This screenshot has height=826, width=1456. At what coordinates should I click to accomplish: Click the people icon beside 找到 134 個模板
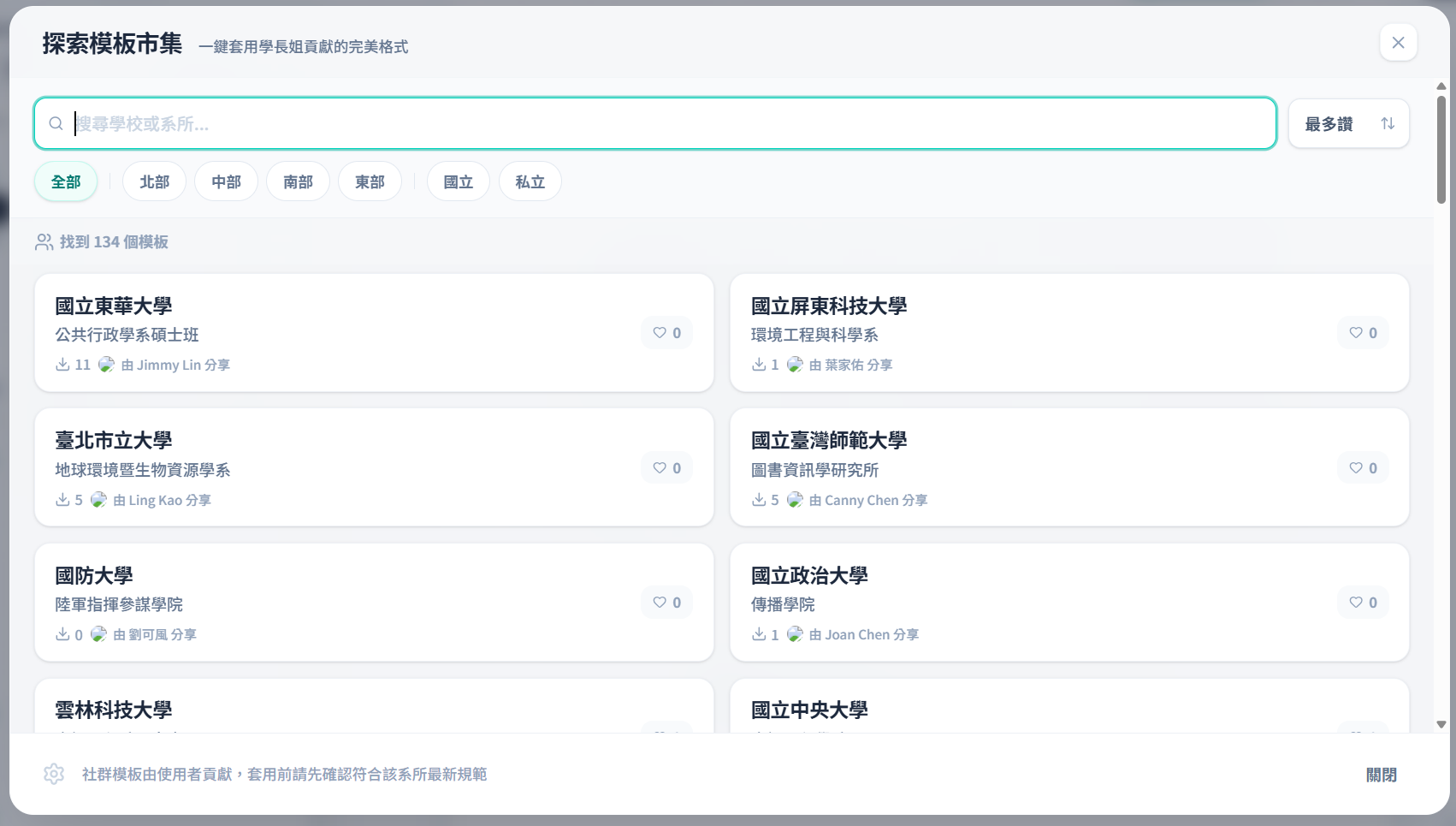[44, 242]
